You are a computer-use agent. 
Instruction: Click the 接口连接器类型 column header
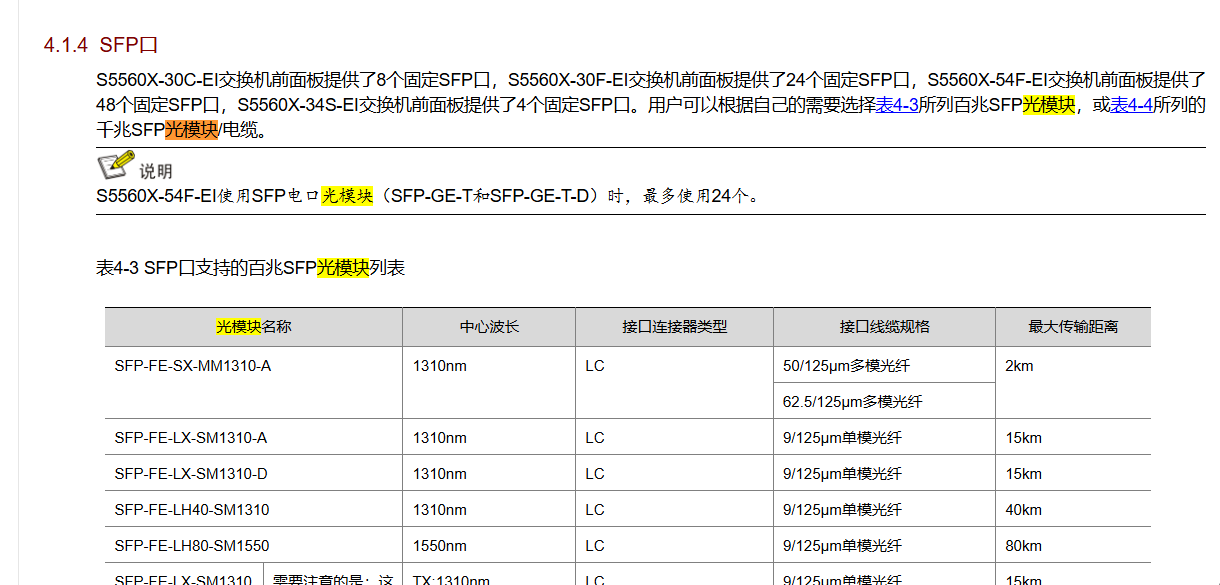click(x=675, y=327)
